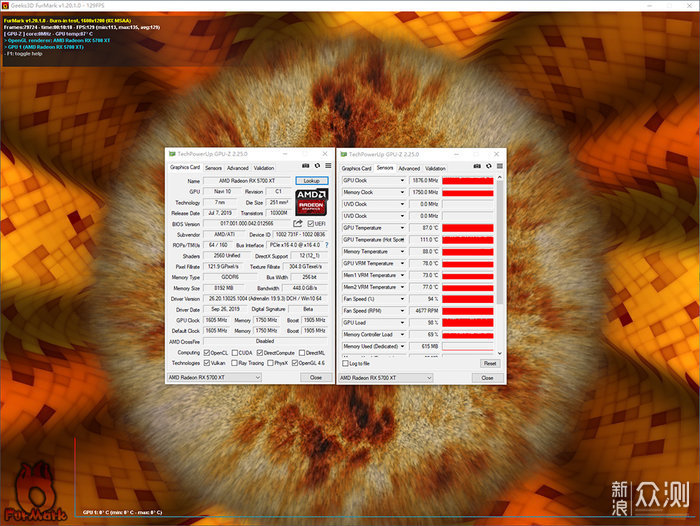The height and width of the screenshot is (526, 700).
Task: Click the AMD Radeon Graphics logo
Action: 312,202
